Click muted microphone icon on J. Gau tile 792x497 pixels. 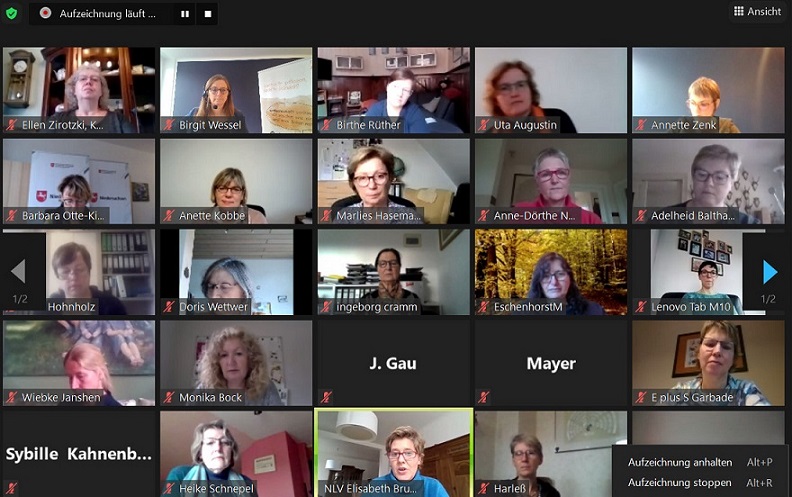tap(326, 397)
